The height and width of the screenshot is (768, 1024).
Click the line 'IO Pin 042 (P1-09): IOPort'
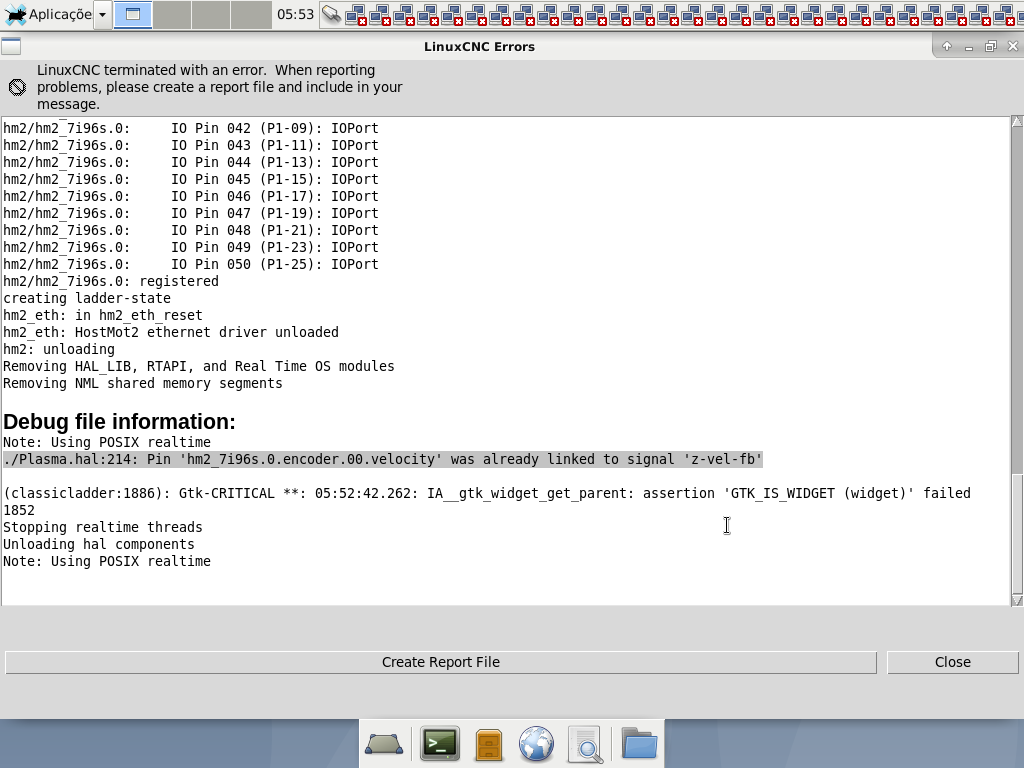[191, 128]
